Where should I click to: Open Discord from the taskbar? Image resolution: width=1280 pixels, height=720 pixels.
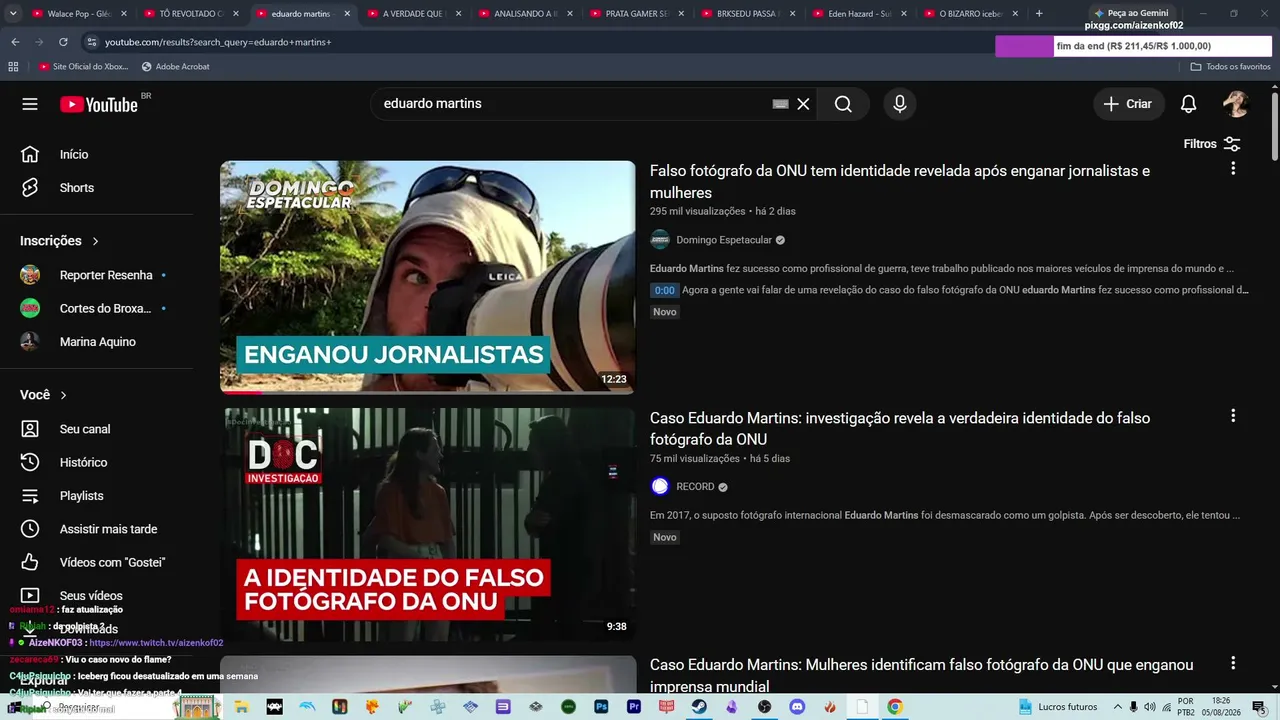797,707
